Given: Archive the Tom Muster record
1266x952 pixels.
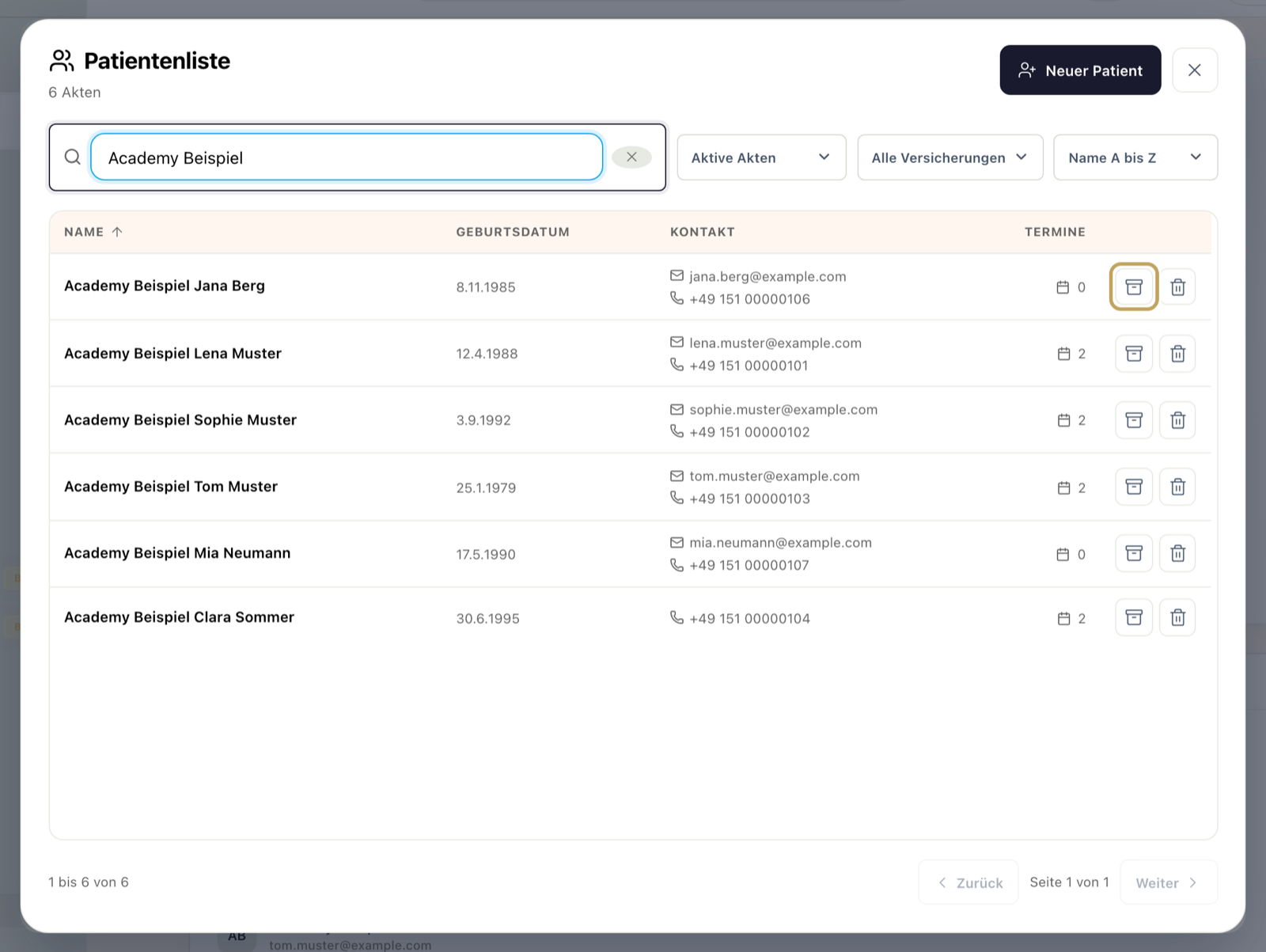Looking at the screenshot, I should click(x=1134, y=487).
